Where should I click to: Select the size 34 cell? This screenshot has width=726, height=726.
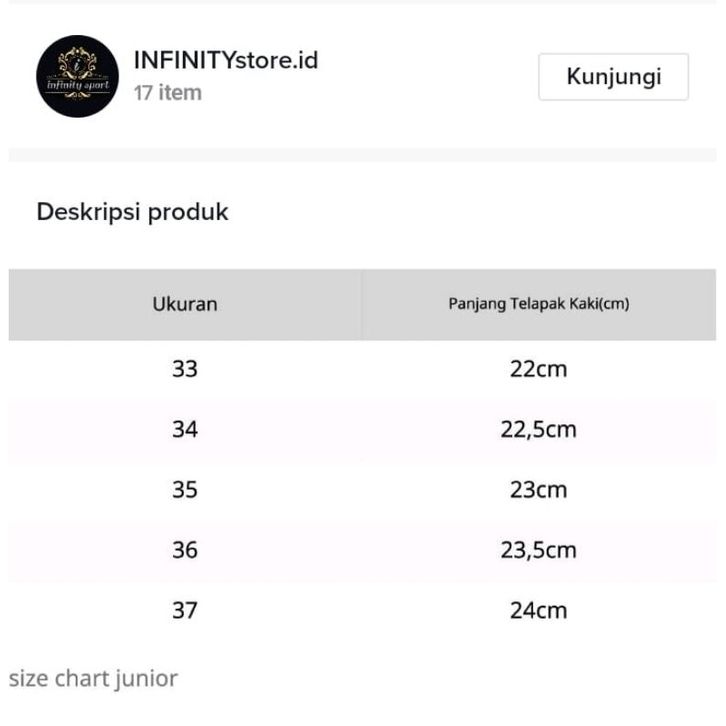click(x=185, y=429)
